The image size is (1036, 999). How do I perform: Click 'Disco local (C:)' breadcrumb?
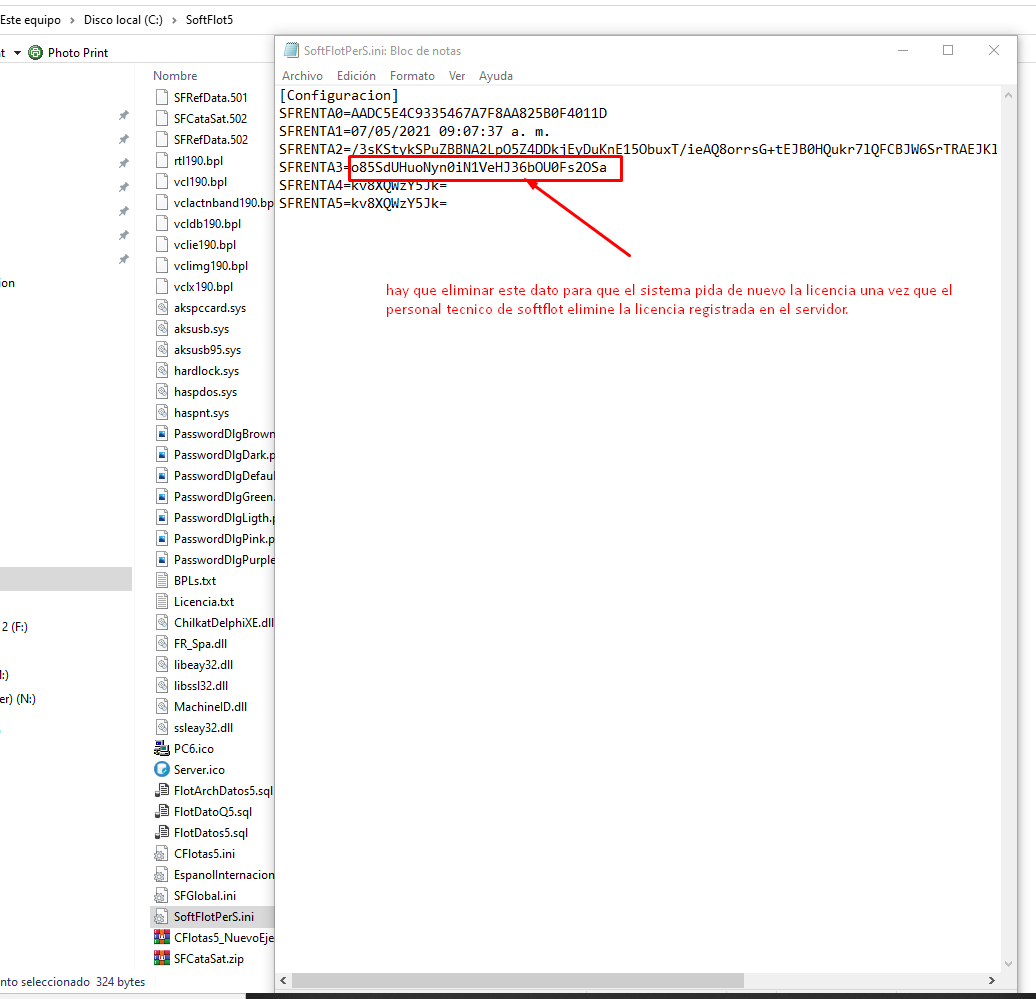pos(123,20)
